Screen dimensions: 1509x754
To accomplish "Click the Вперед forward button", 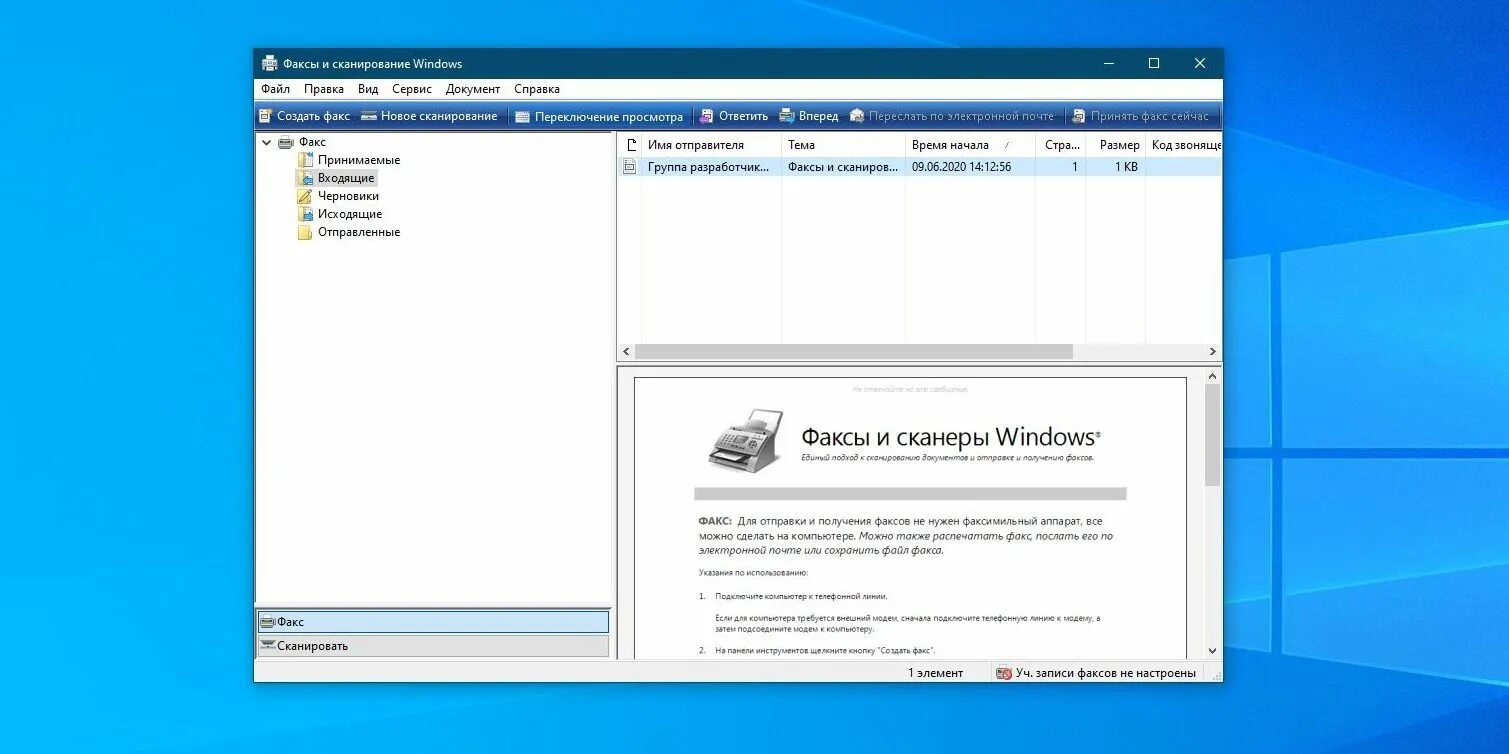I will tap(809, 116).
